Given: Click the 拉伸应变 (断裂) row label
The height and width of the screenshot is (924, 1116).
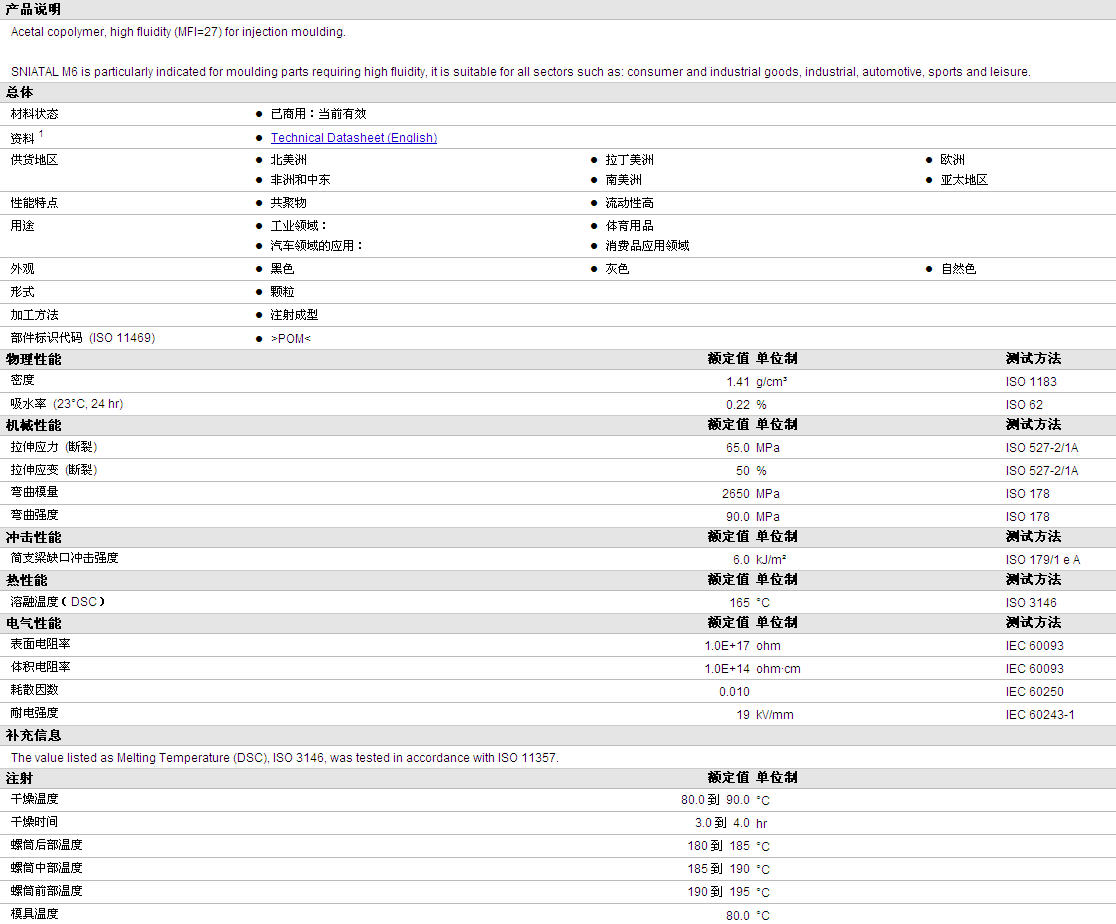Looking at the screenshot, I should click(x=53, y=470).
